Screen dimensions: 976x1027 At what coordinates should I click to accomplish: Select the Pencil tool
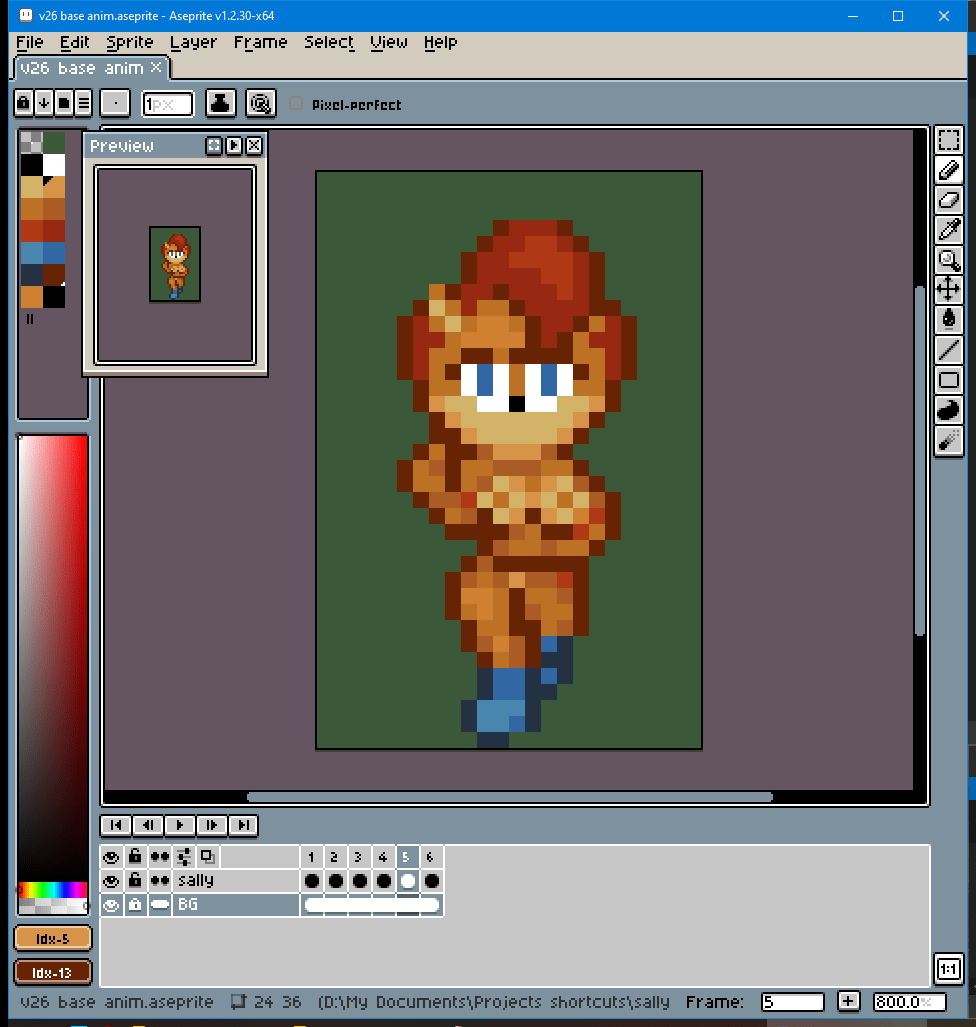[x=948, y=171]
